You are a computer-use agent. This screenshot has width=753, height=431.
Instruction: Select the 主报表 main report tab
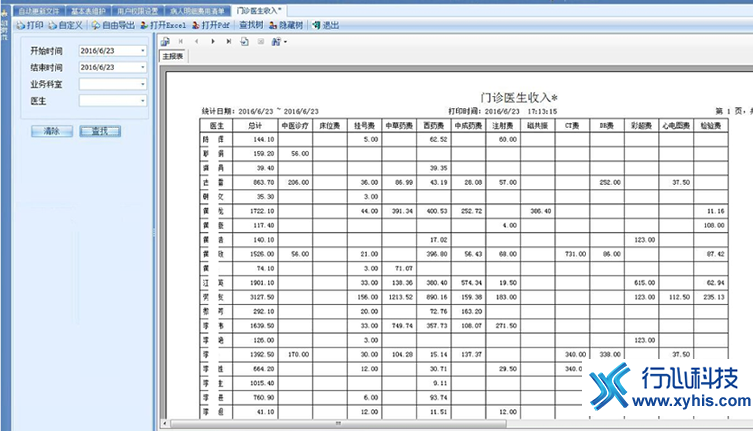coord(173,56)
